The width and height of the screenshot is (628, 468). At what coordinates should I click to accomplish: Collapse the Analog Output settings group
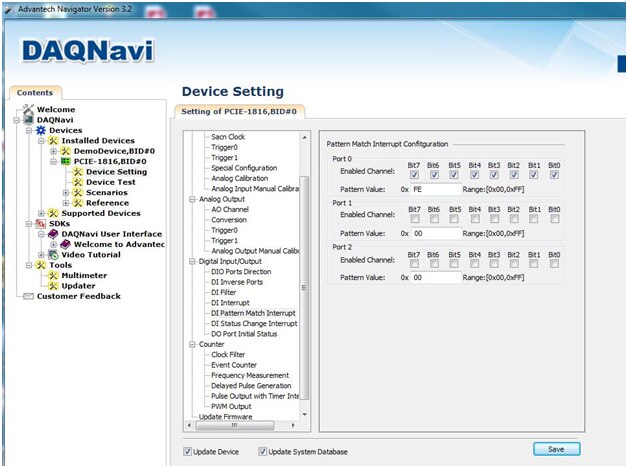[x=192, y=199]
